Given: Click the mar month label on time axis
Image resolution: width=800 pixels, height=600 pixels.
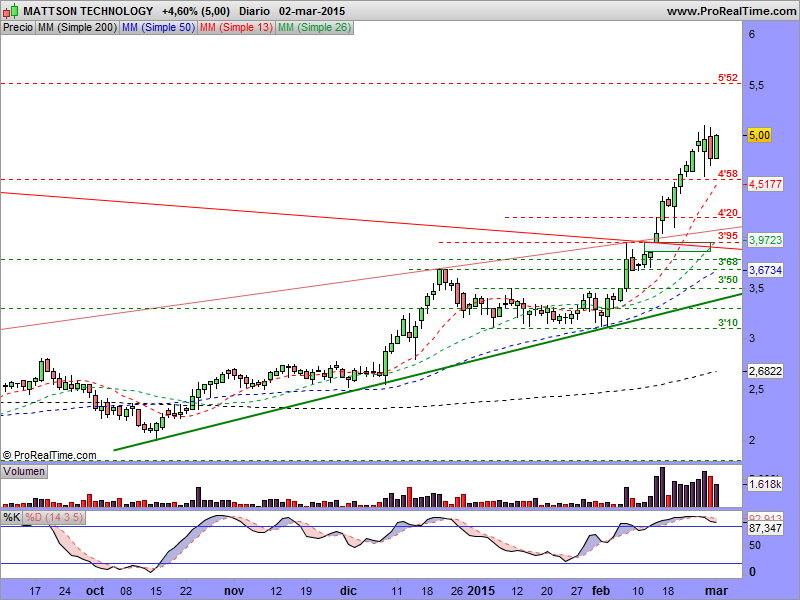Looking at the screenshot, I should [716, 591].
